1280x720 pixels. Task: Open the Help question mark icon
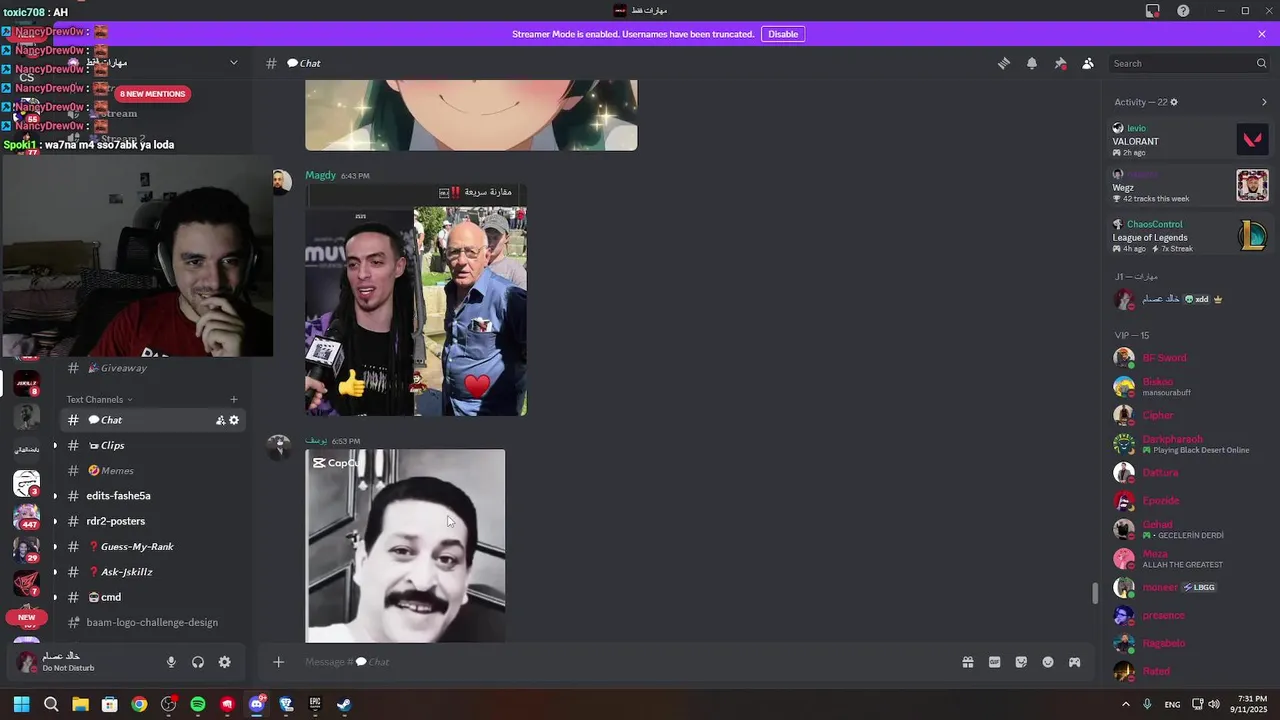1184,11
